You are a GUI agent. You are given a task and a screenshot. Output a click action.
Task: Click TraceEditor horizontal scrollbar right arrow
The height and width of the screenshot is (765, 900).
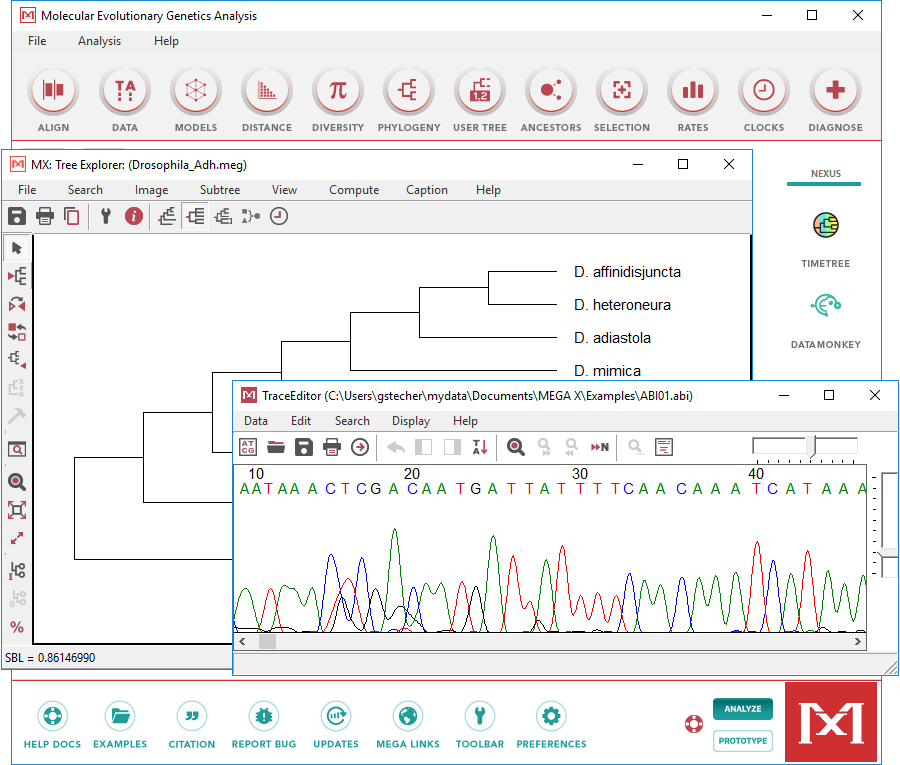pos(858,641)
